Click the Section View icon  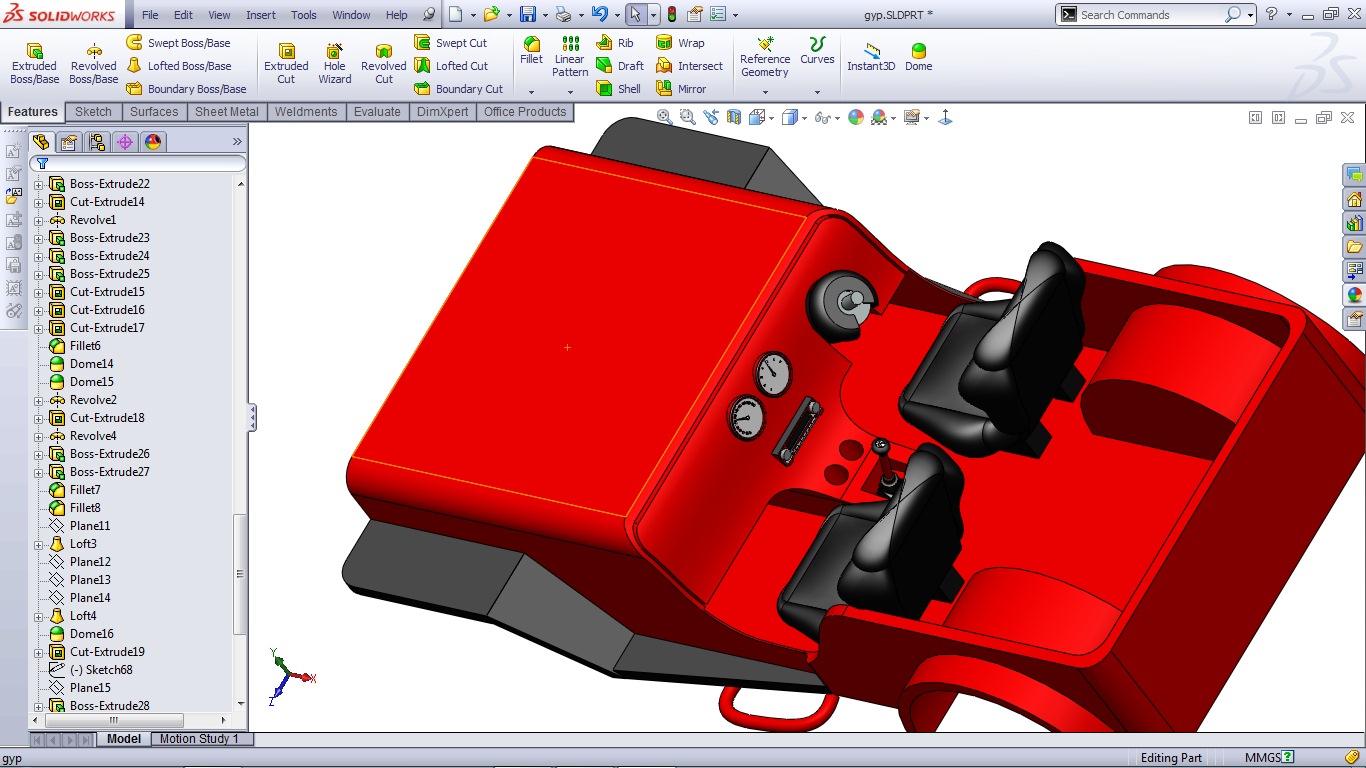pyautogui.click(x=735, y=118)
